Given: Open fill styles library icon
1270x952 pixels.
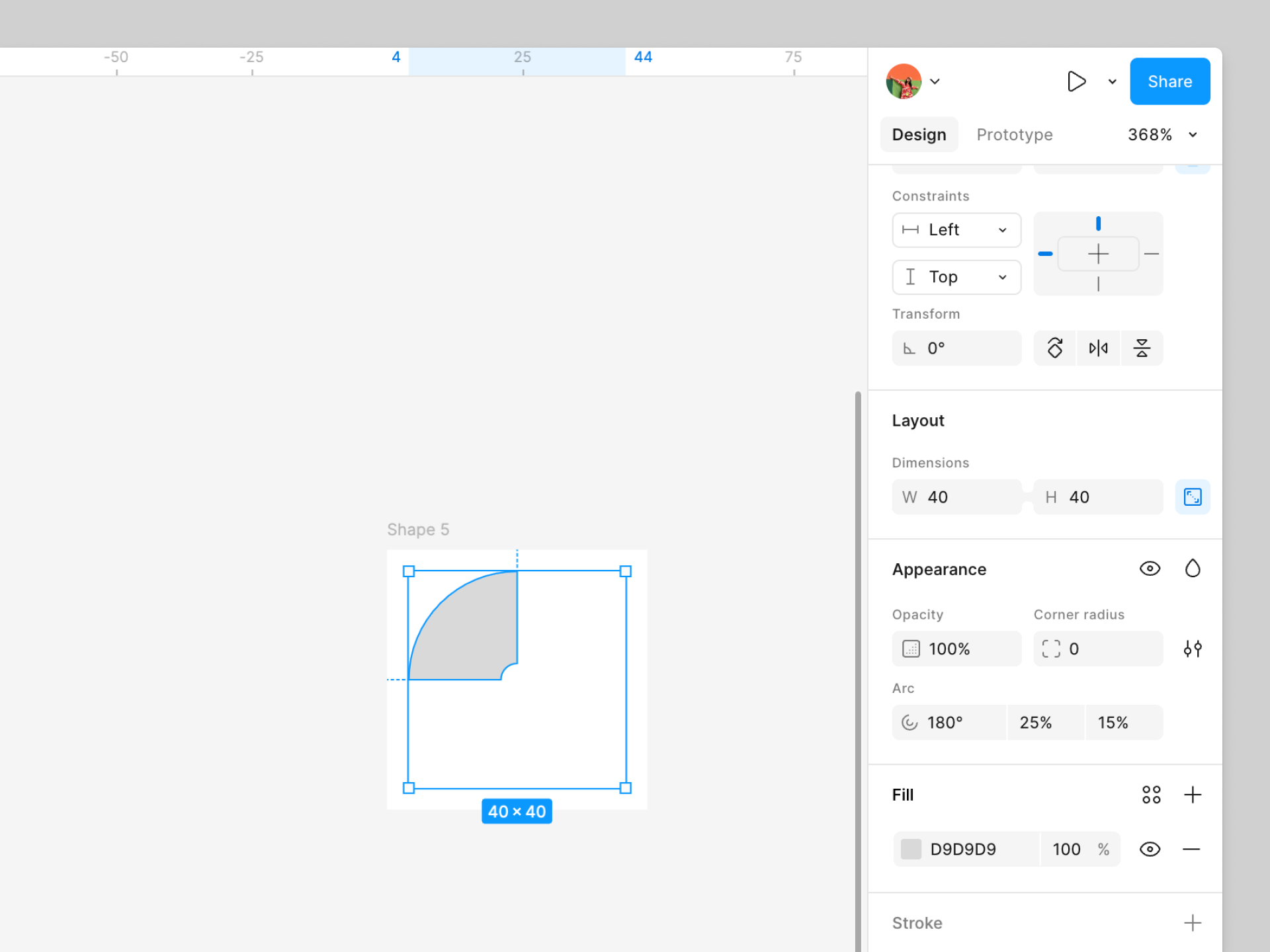Looking at the screenshot, I should point(1151,795).
